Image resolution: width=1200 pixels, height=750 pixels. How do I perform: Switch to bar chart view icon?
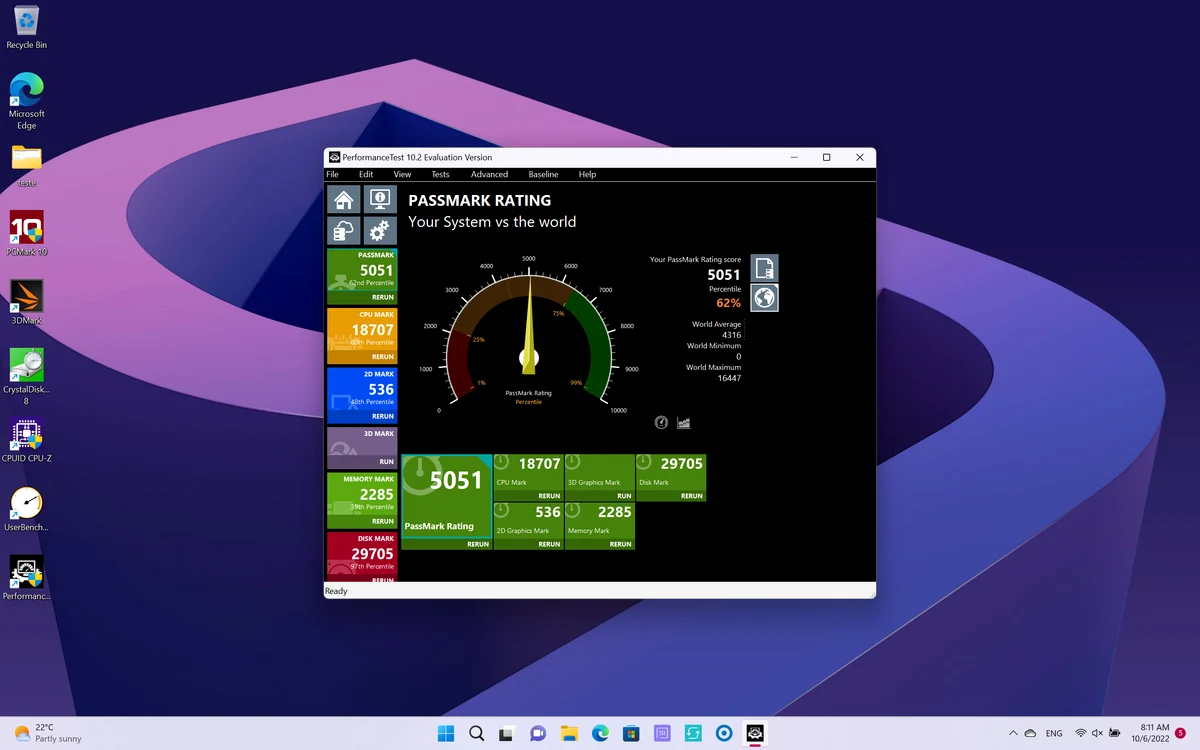[x=684, y=423]
